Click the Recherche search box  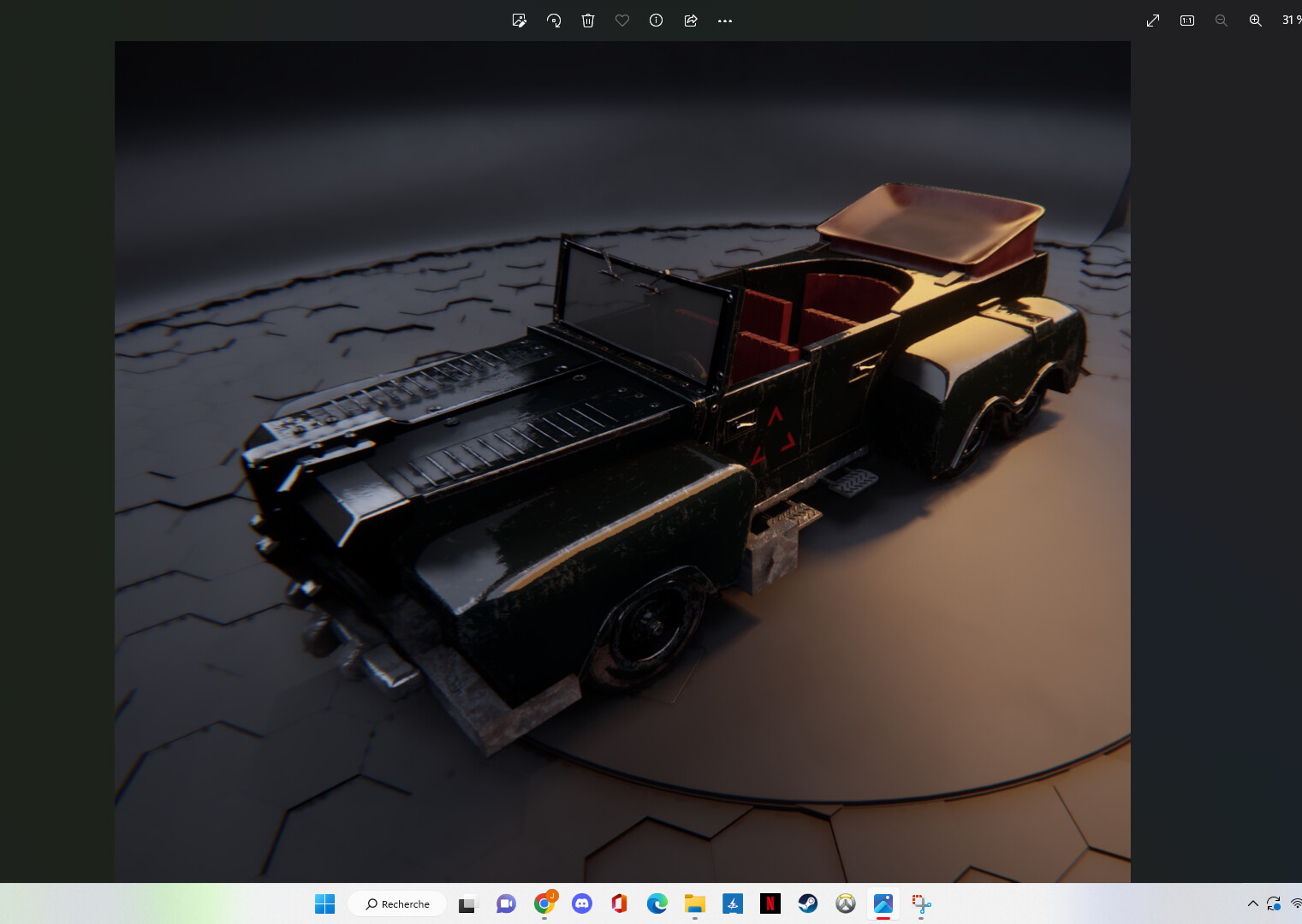397,903
